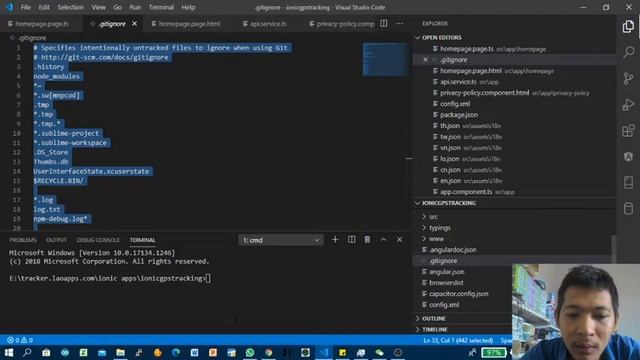Click the terminal command prompt input
The height and width of the screenshot is (360, 640).
coord(209,278)
